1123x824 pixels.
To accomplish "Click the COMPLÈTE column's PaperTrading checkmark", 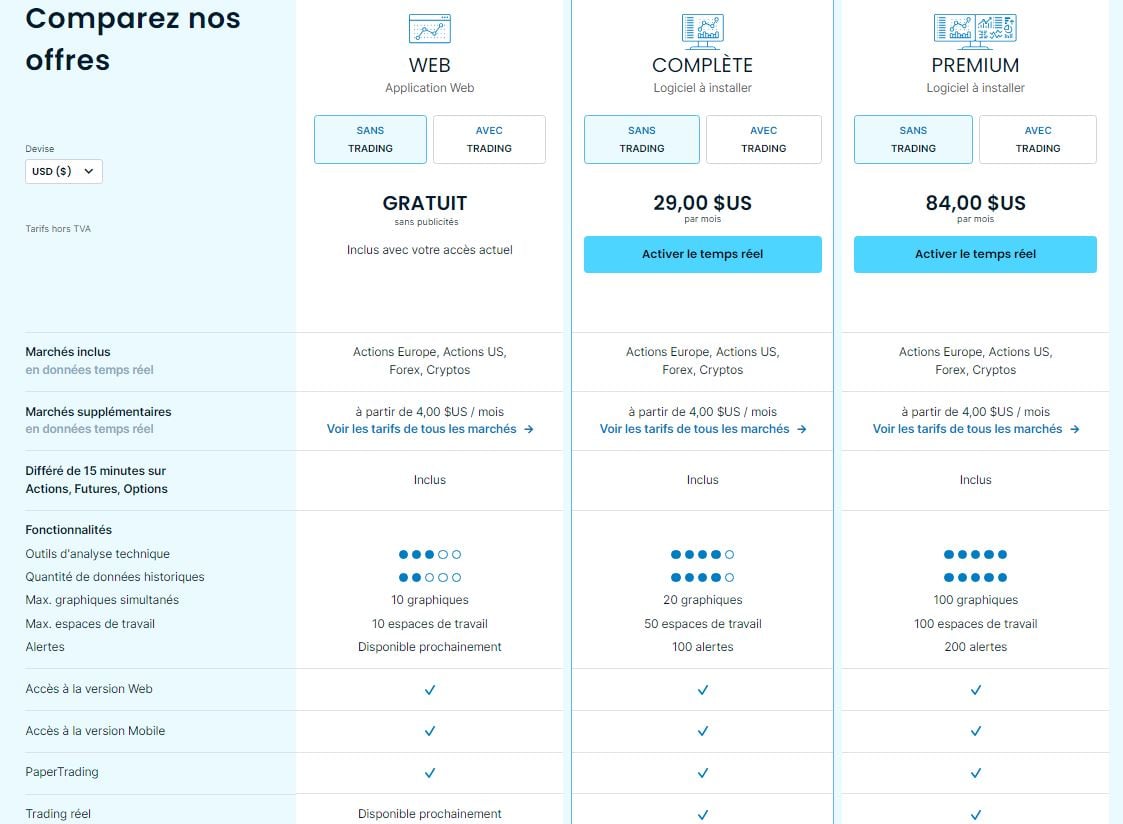I will click(x=703, y=773).
